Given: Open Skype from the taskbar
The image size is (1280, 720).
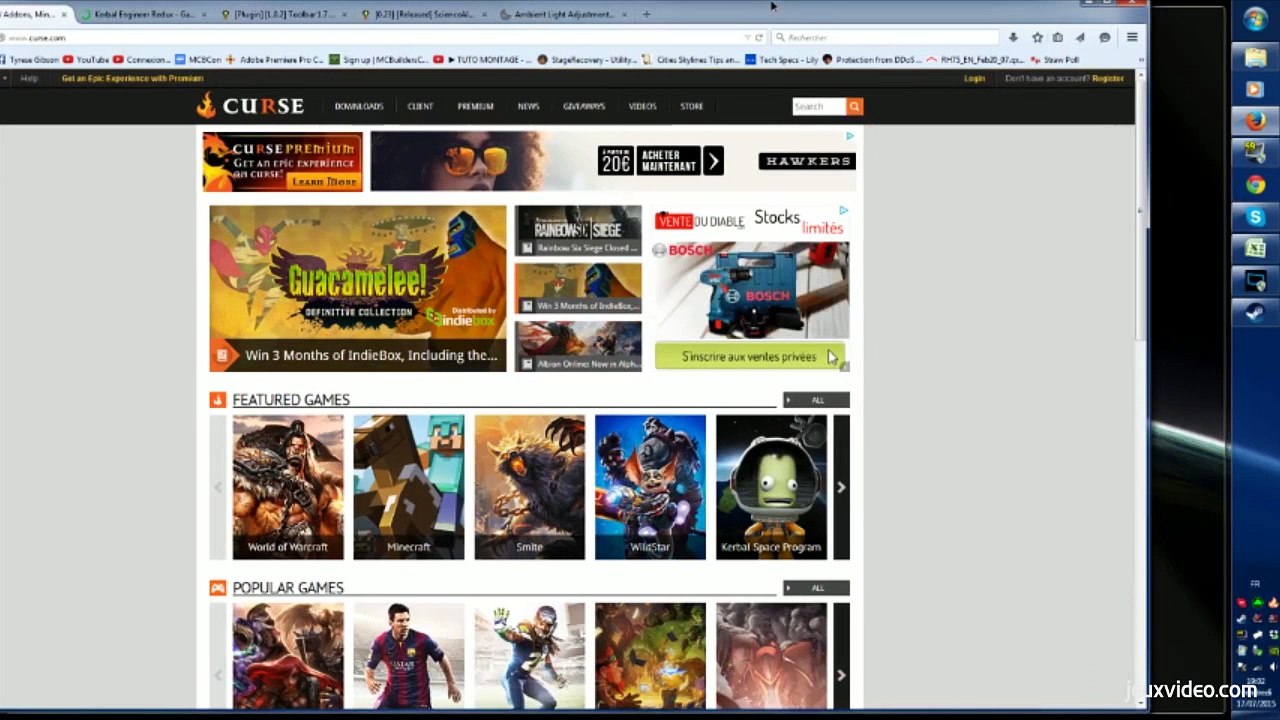Looking at the screenshot, I should (1255, 217).
